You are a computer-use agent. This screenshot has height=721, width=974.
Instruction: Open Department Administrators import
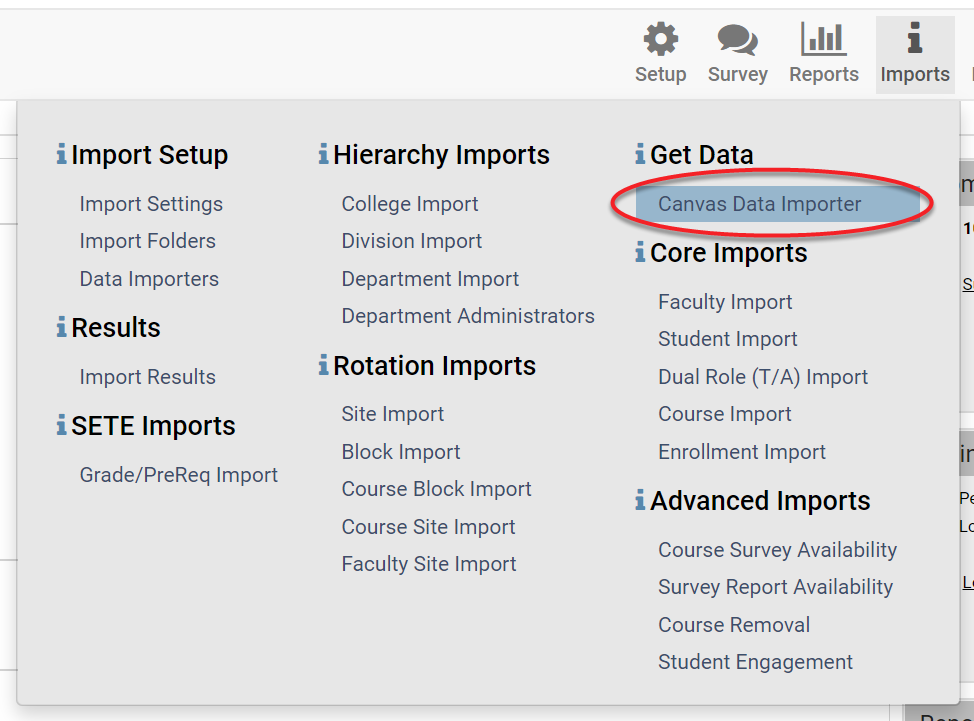[468, 316]
